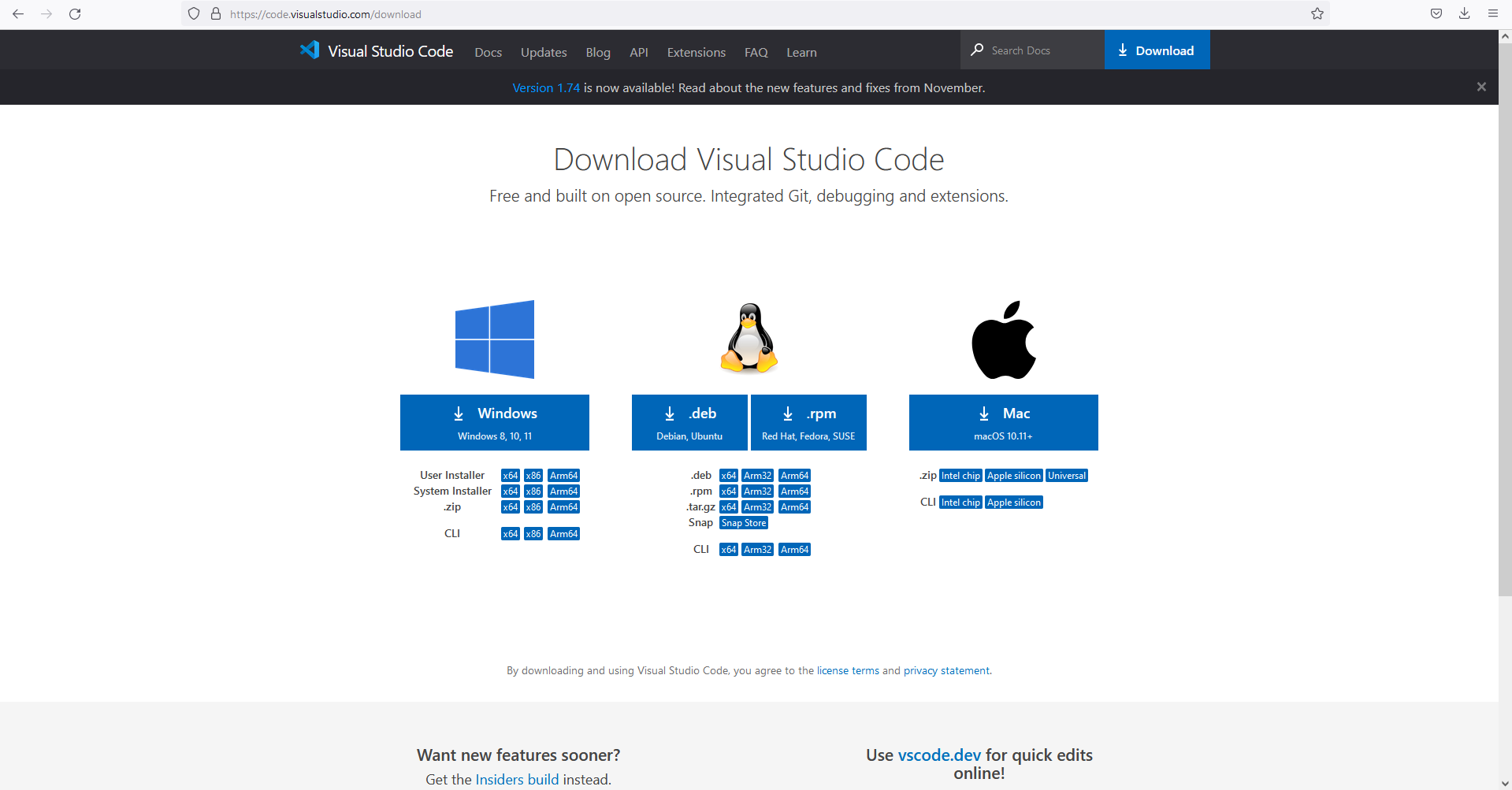Open the API menu item
Viewport: 1512px width, 790px height.
639,52
